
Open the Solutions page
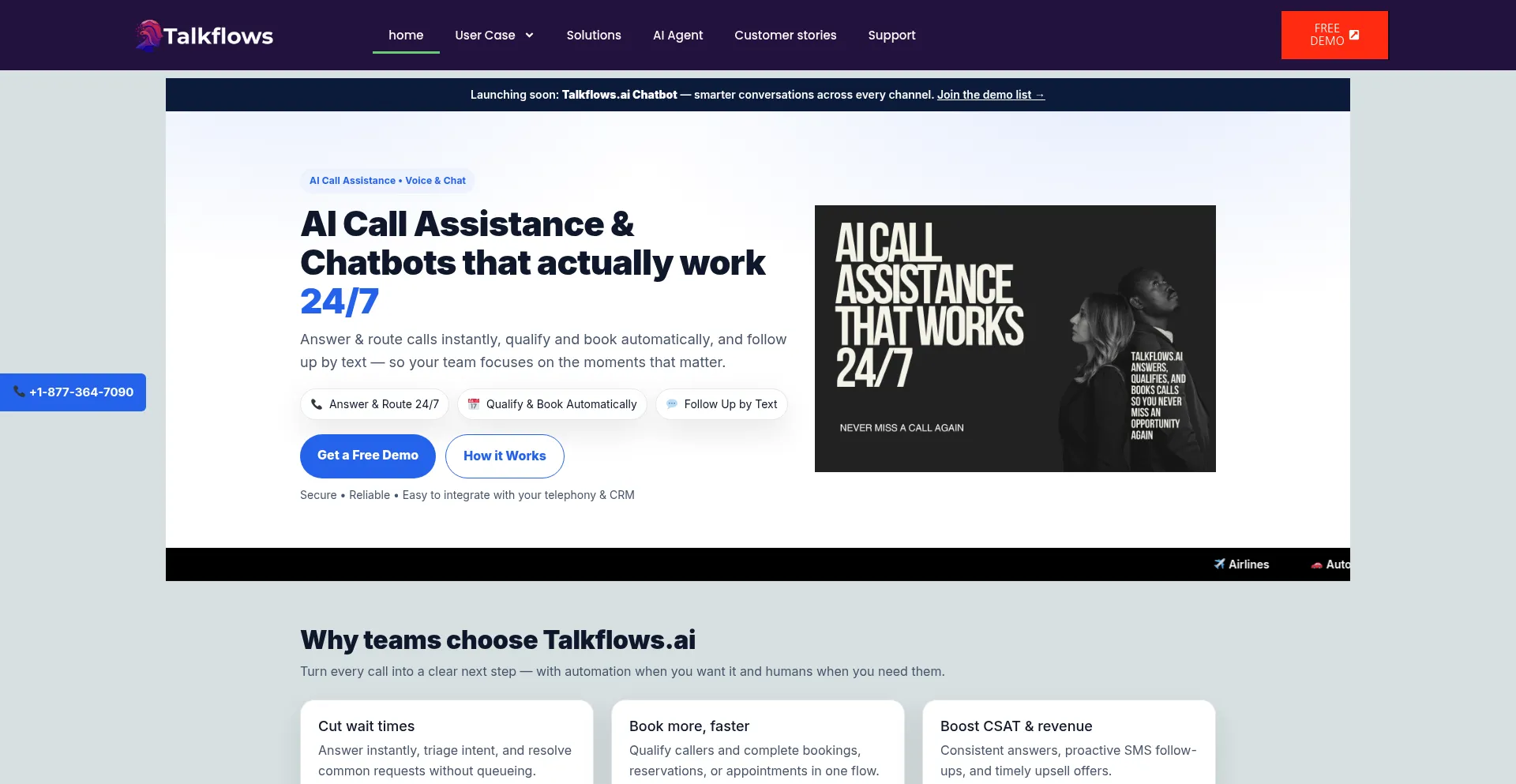(594, 36)
